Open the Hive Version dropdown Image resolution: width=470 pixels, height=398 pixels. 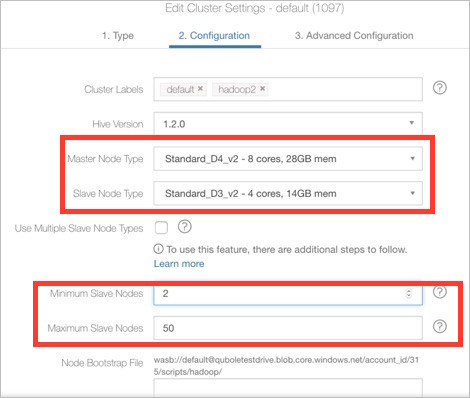[x=288, y=124]
